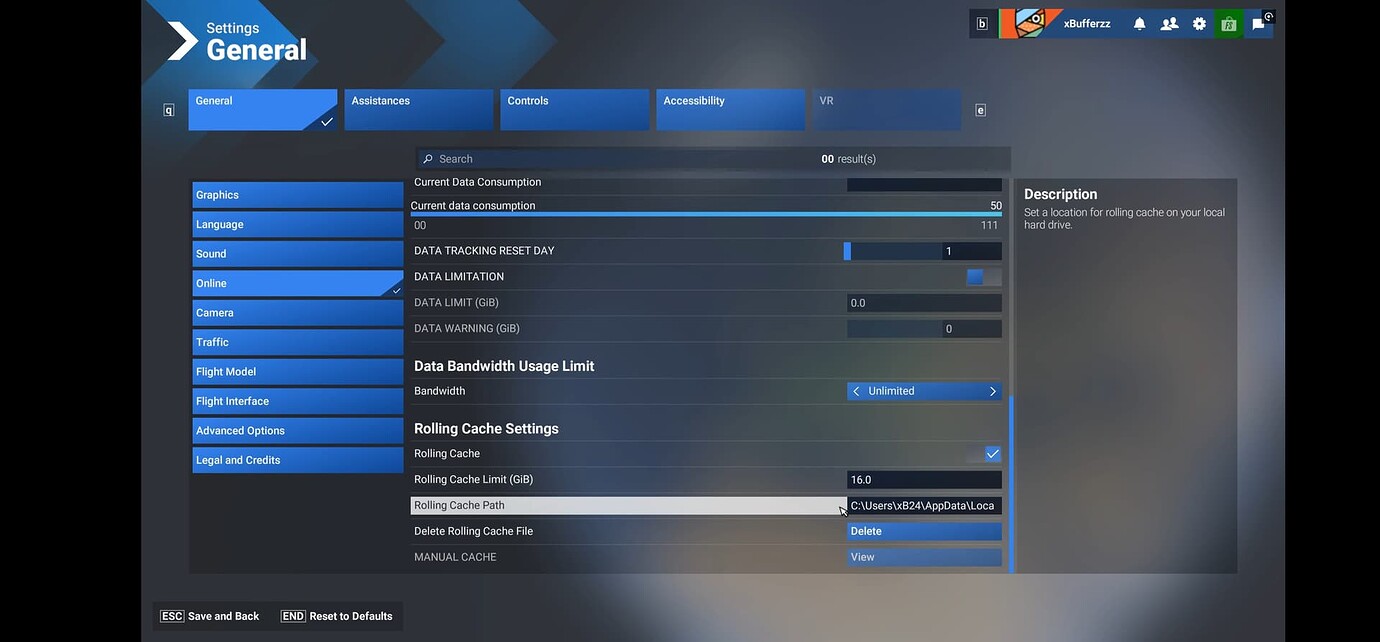Image resolution: width=1380 pixels, height=642 pixels.
Task: Open the notifications bell icon
Action: pos(1139,24)
